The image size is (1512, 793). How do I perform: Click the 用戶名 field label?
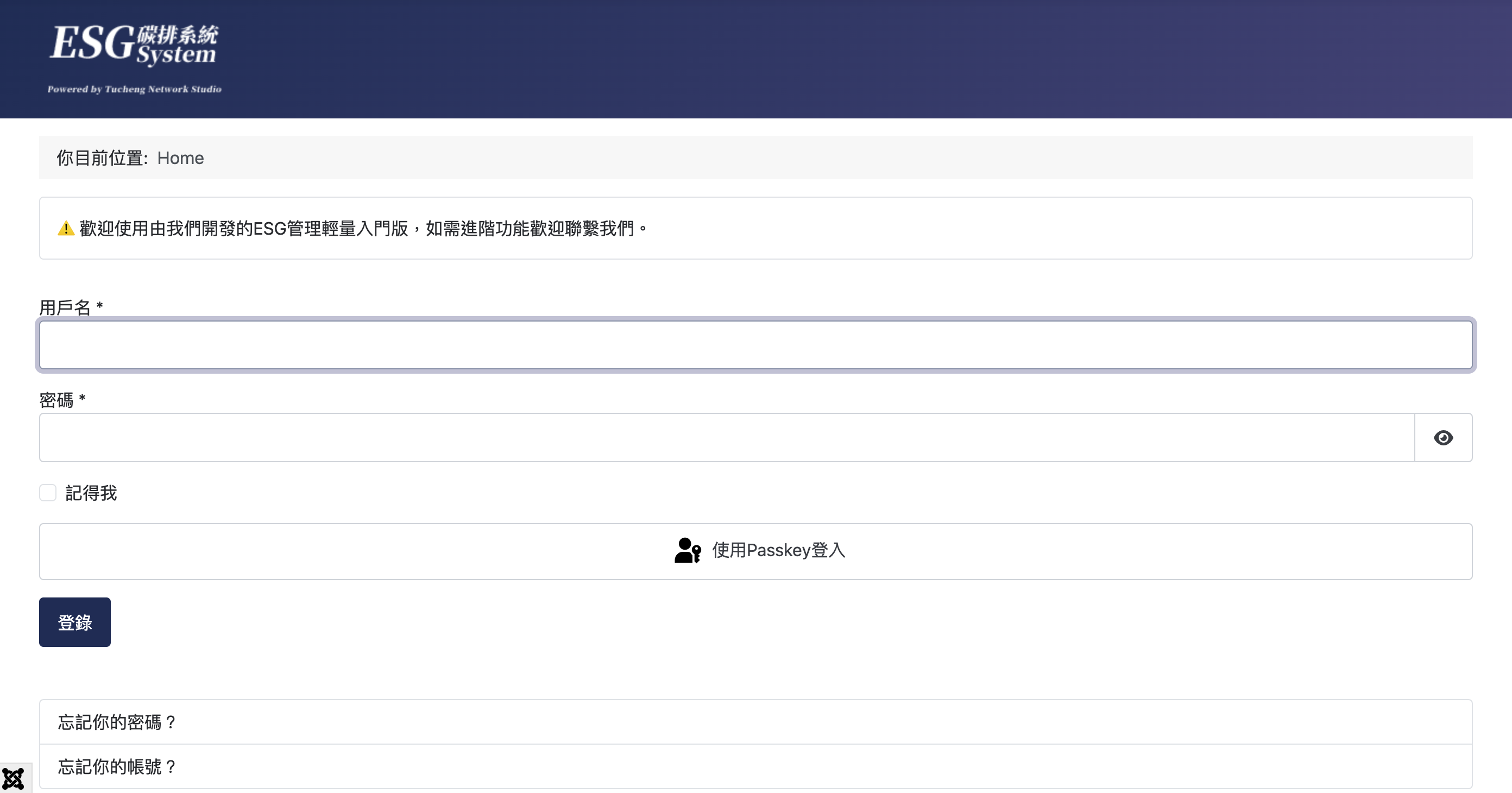coord(65,307)
